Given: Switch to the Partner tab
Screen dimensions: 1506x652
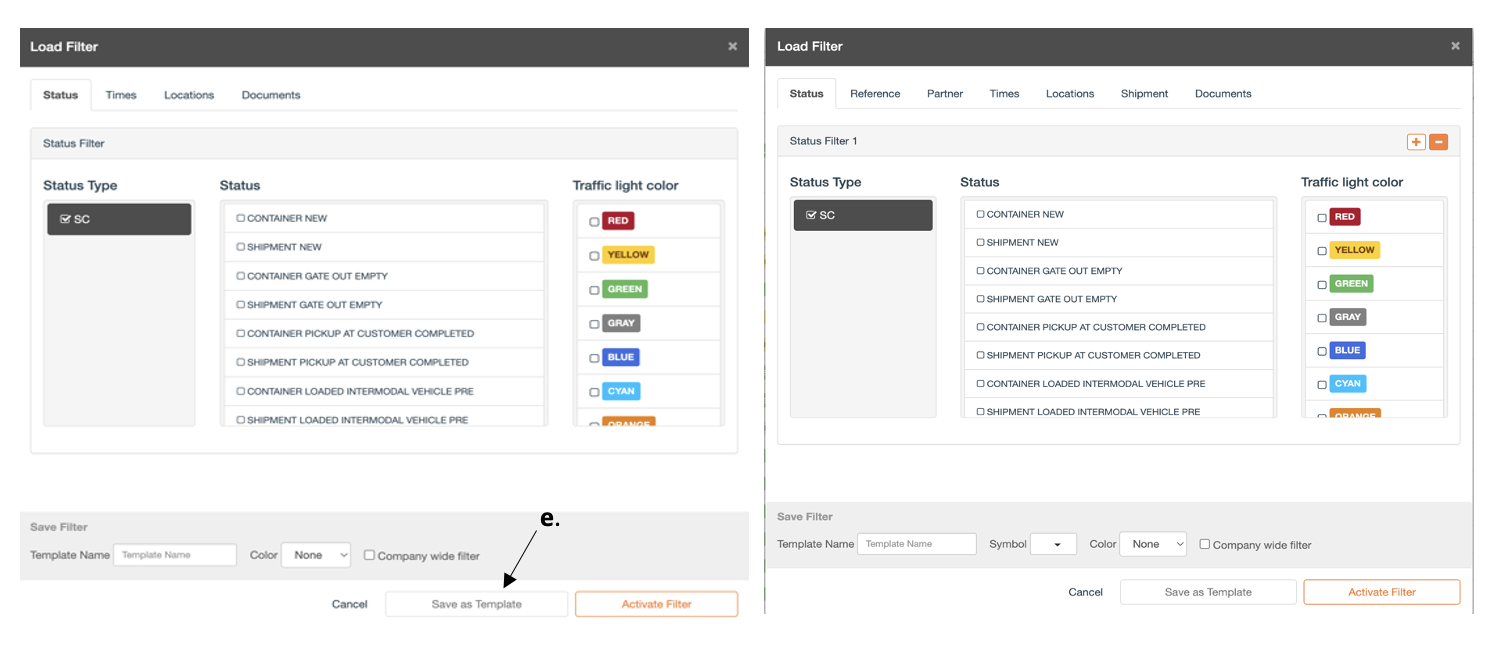Looking at the screenshot, I should 945,94.
